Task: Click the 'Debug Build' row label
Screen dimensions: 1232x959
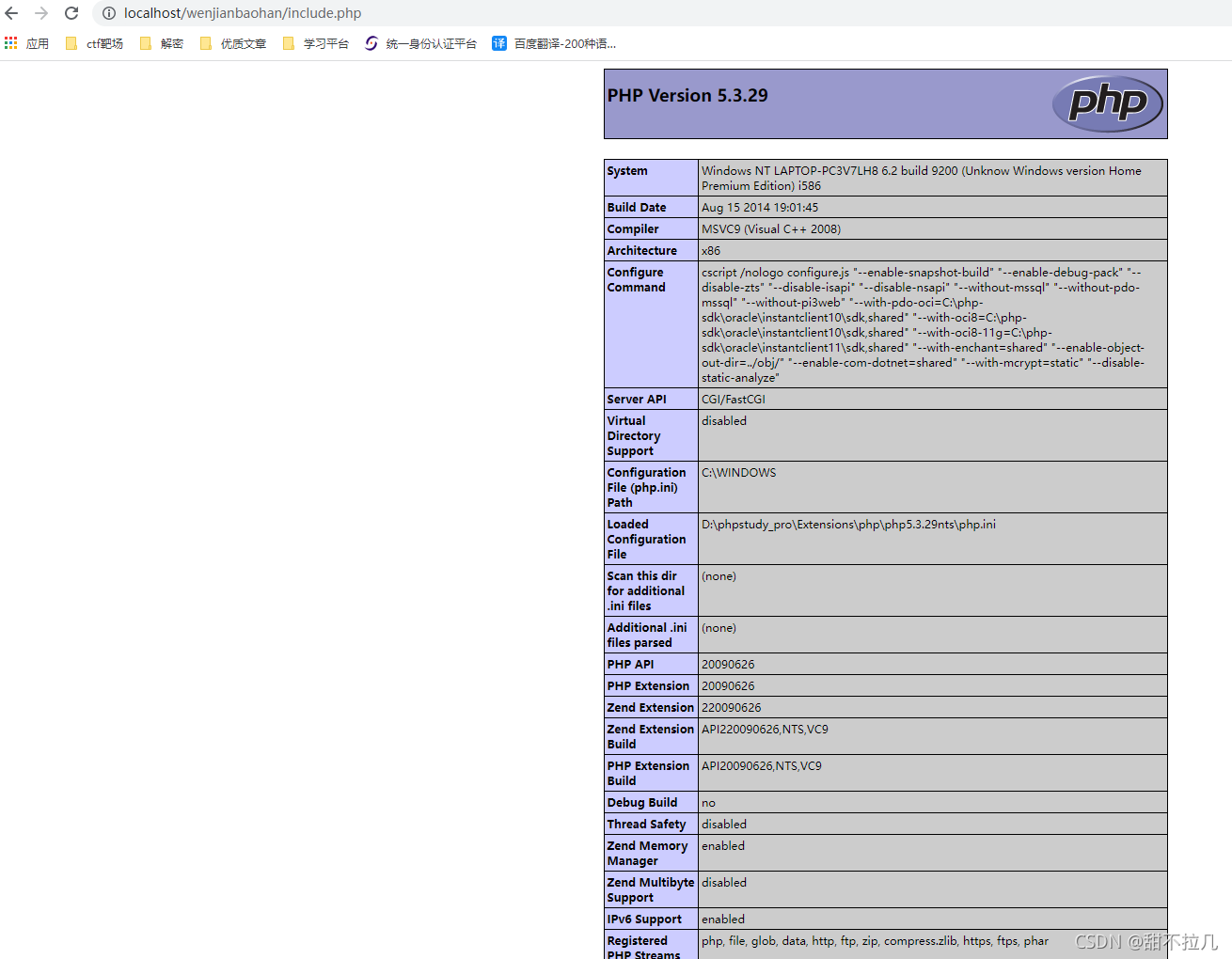Action: 642,802
